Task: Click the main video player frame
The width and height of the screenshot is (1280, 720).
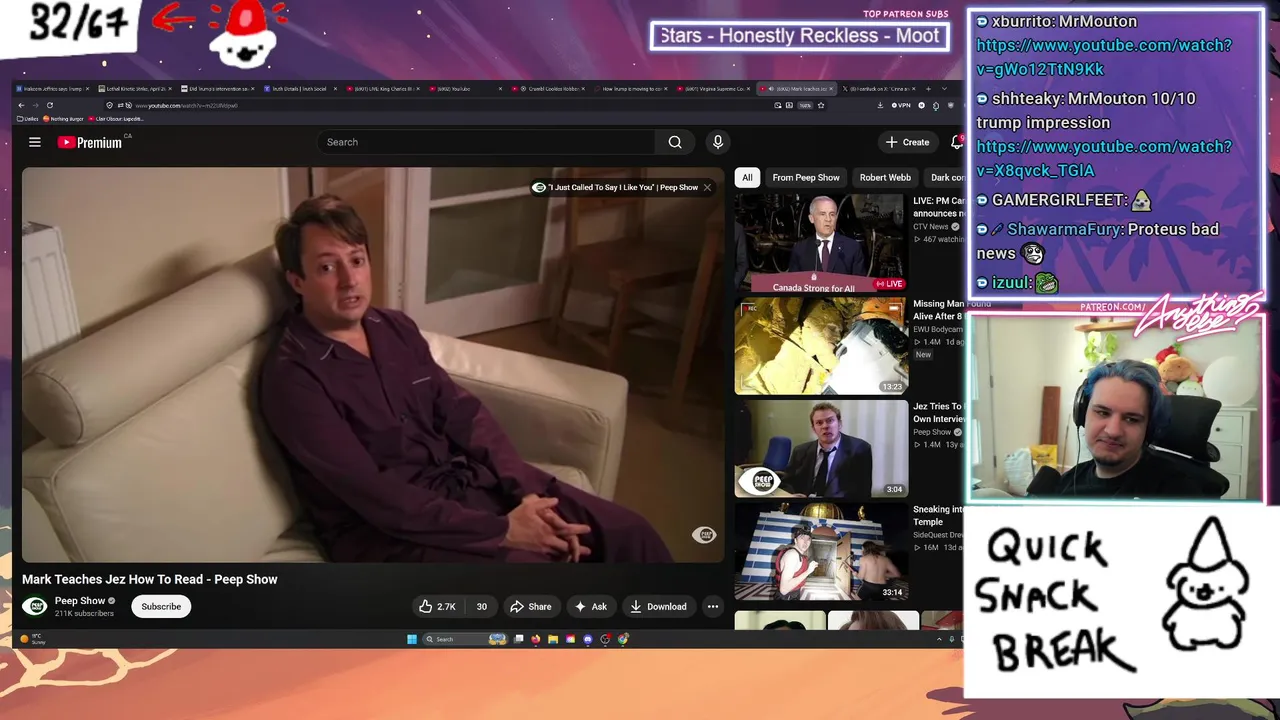Action: click(x=373, y=365)
